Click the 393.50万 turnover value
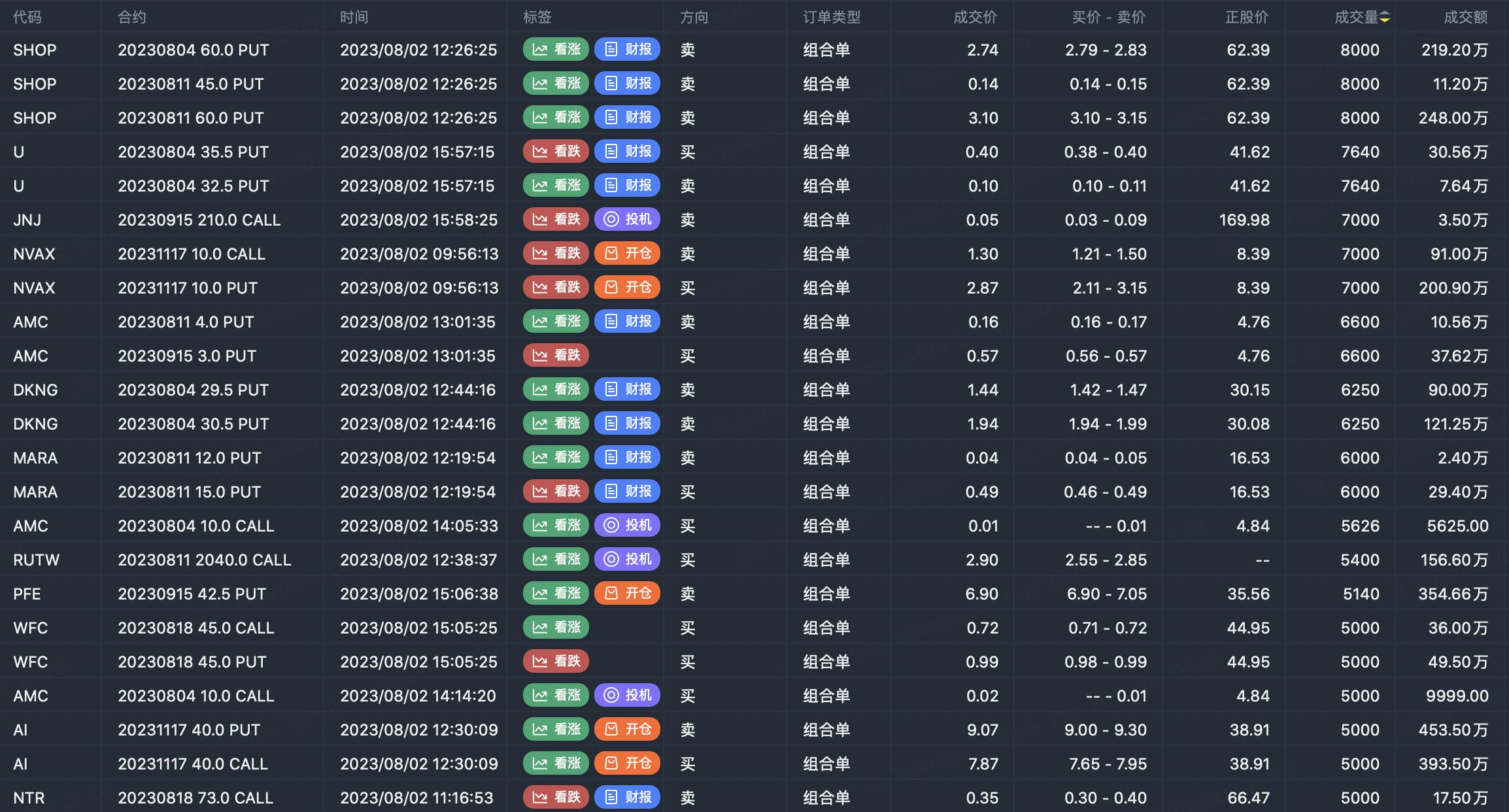 (x=1453, y=764)
